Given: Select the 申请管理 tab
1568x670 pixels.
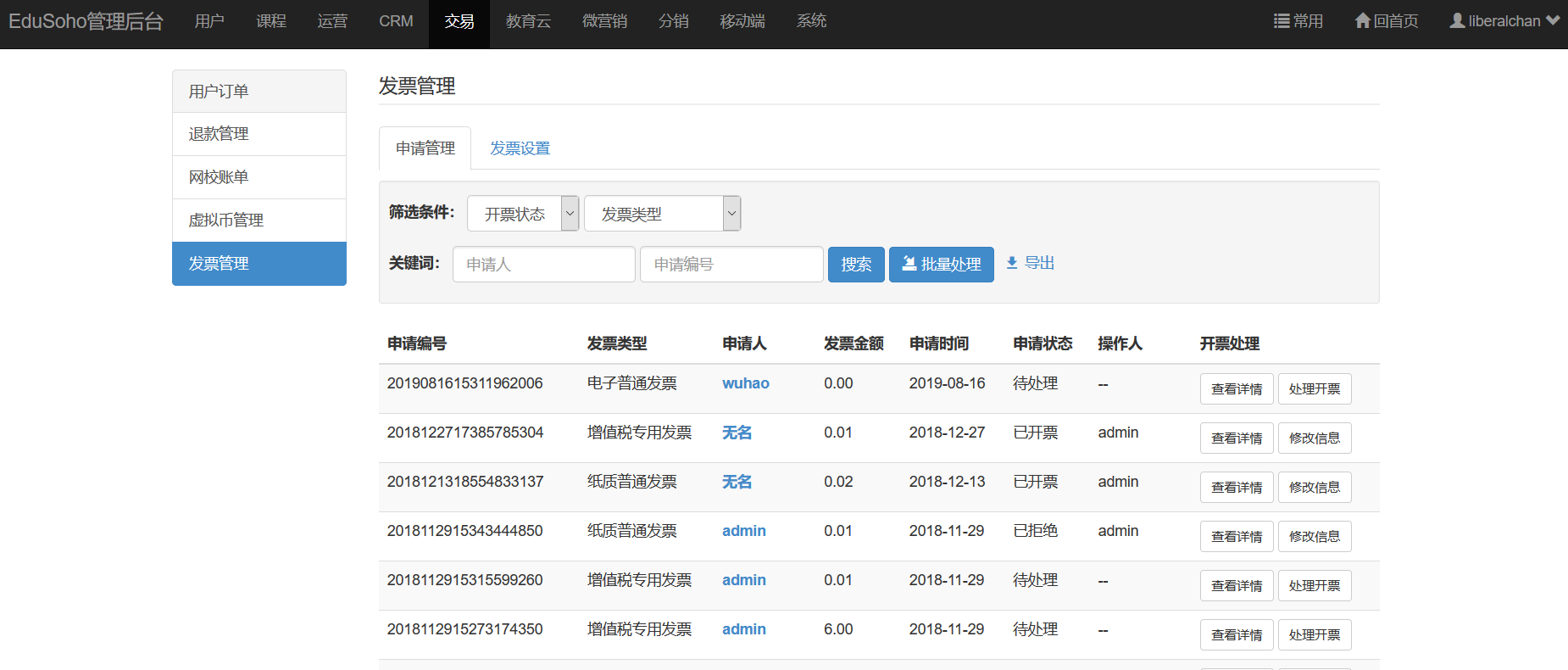Looking at the screenshot, I should point(425,148).
